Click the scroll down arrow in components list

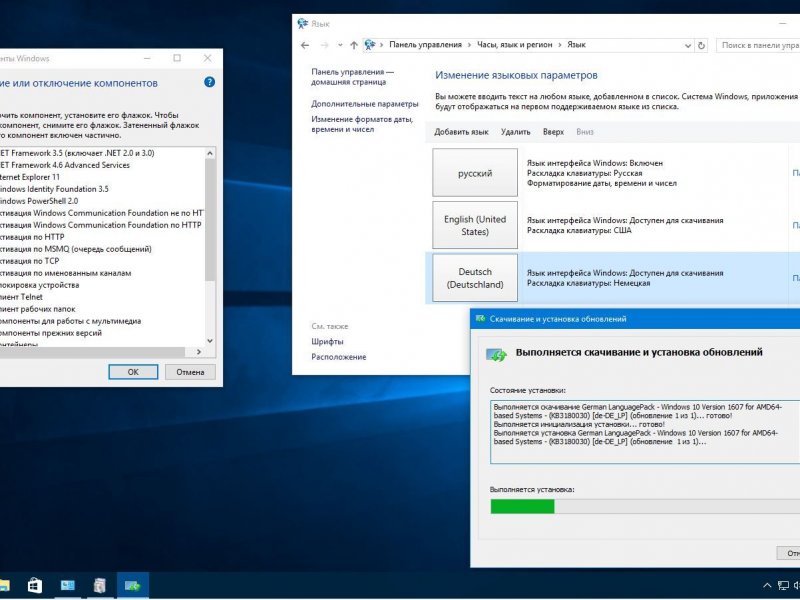point(210,341)
